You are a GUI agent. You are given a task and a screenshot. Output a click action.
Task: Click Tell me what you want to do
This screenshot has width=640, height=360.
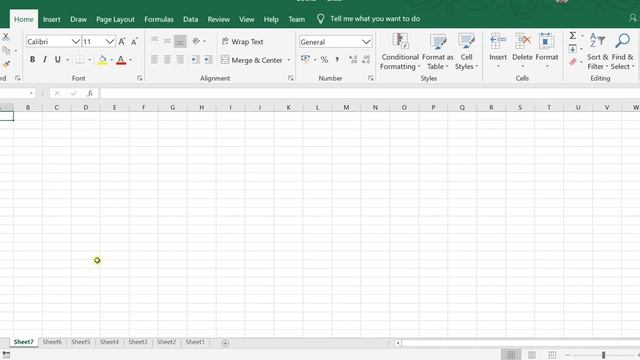pyautogui.click(x=375, y=19)
